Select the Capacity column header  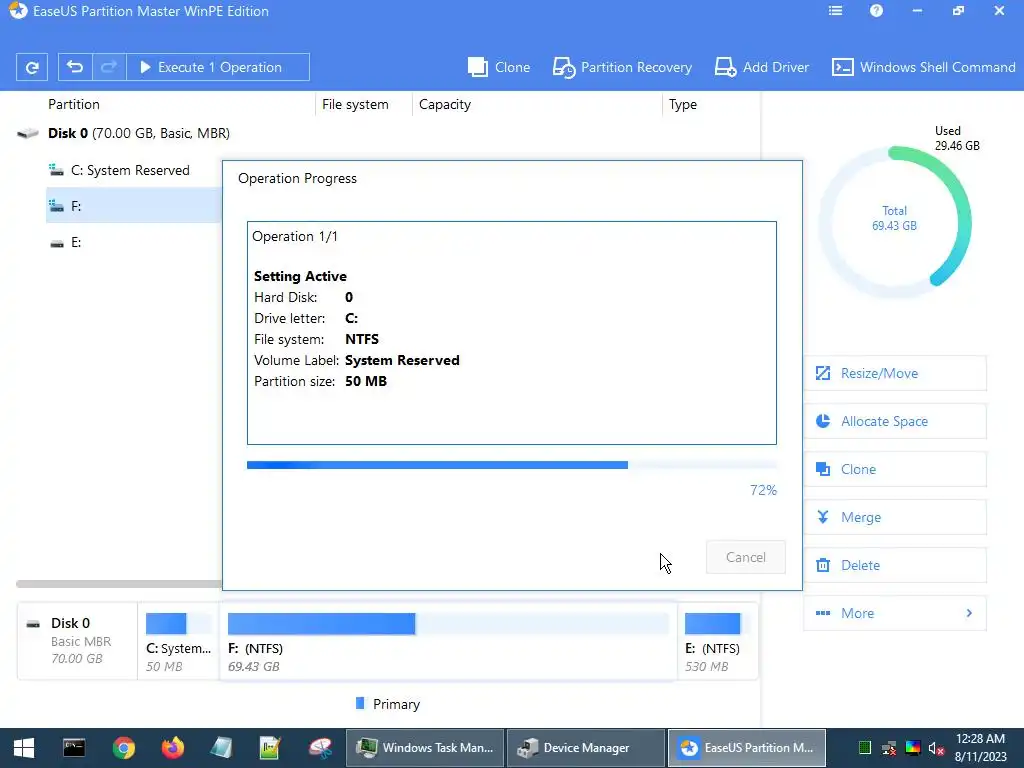pyautogui.click(x=445, y=104)
